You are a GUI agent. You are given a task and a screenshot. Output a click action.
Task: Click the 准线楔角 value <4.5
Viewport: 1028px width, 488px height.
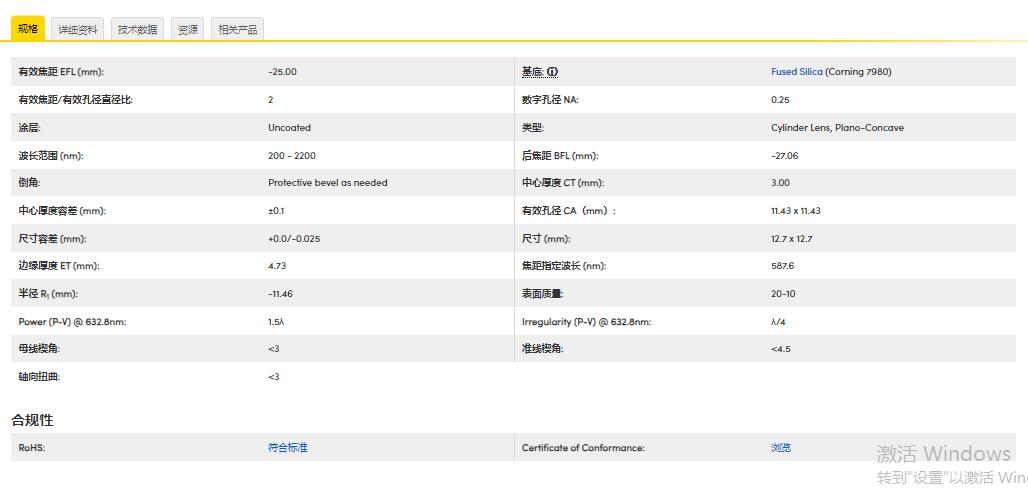tap(781, 349)
